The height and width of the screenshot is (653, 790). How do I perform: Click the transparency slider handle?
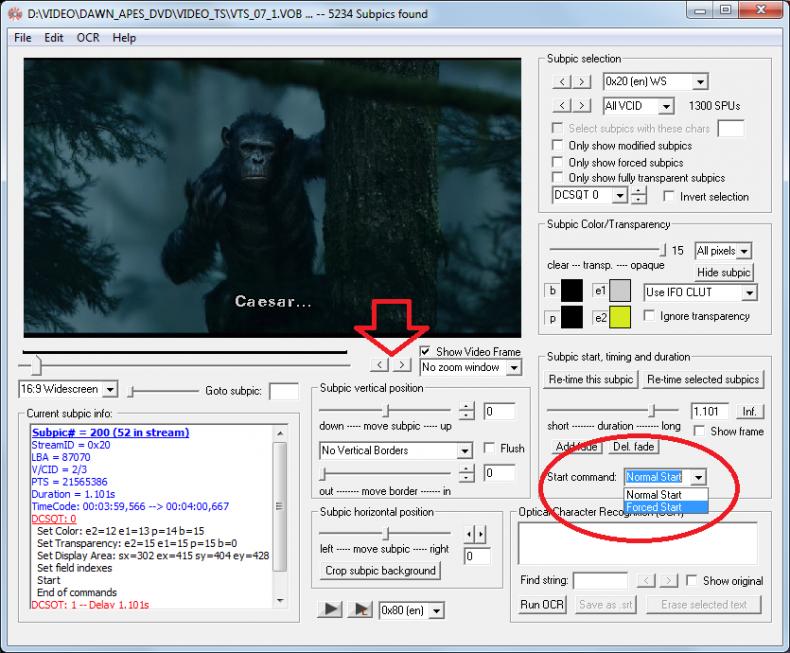click(x=663, y=249)
